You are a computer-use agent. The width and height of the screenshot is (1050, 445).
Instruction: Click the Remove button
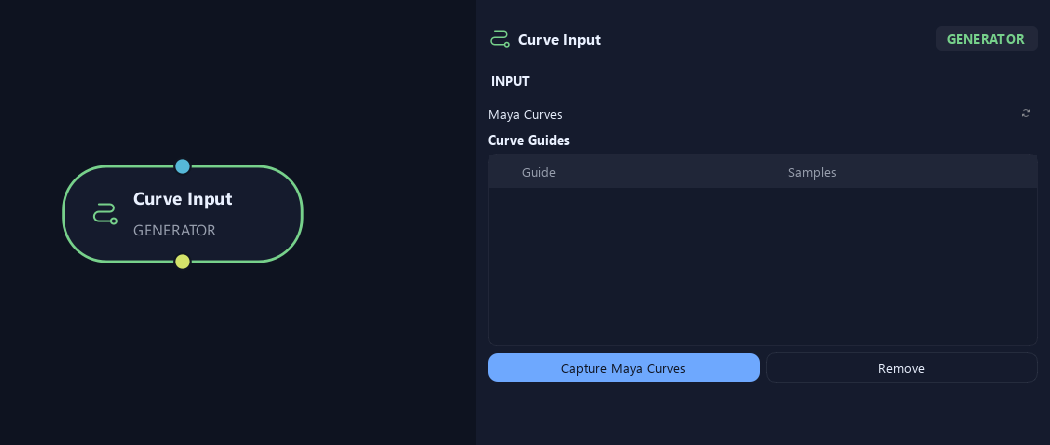901,368
